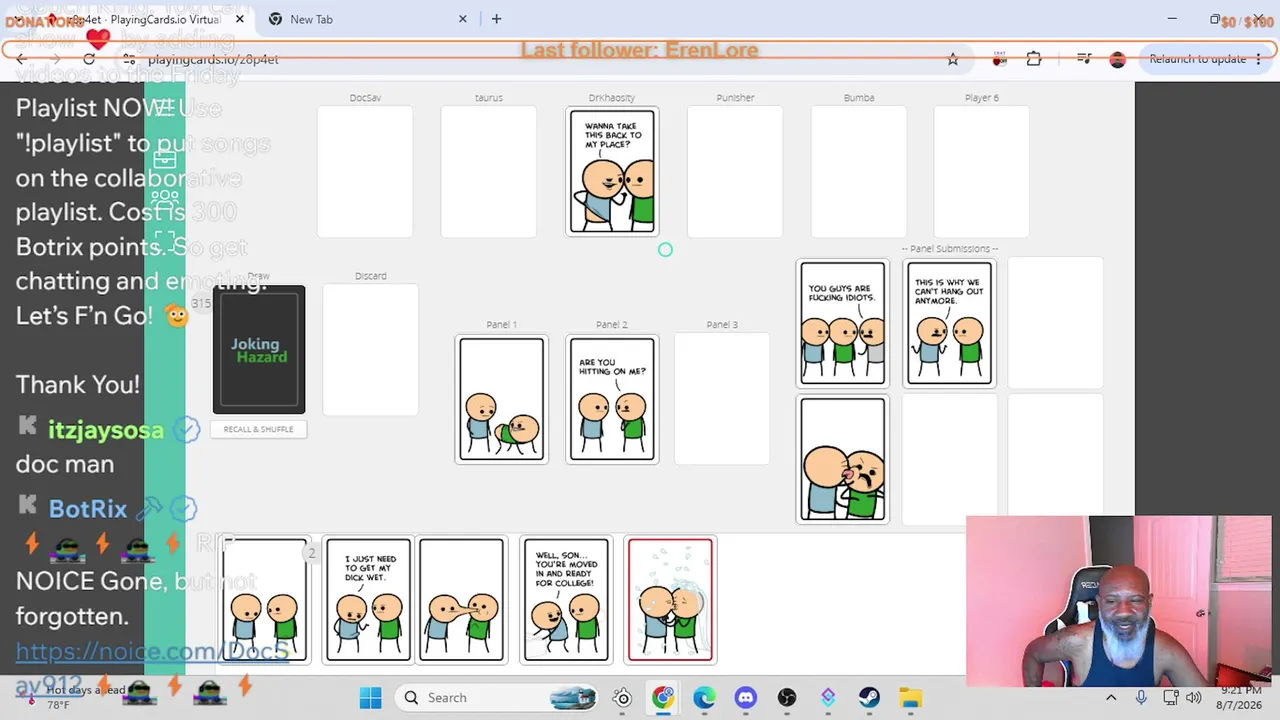The height and width of the screenshot is (720, 1280).
Task: Click the Joking Hazard draw deck
Action: point(259,350)
